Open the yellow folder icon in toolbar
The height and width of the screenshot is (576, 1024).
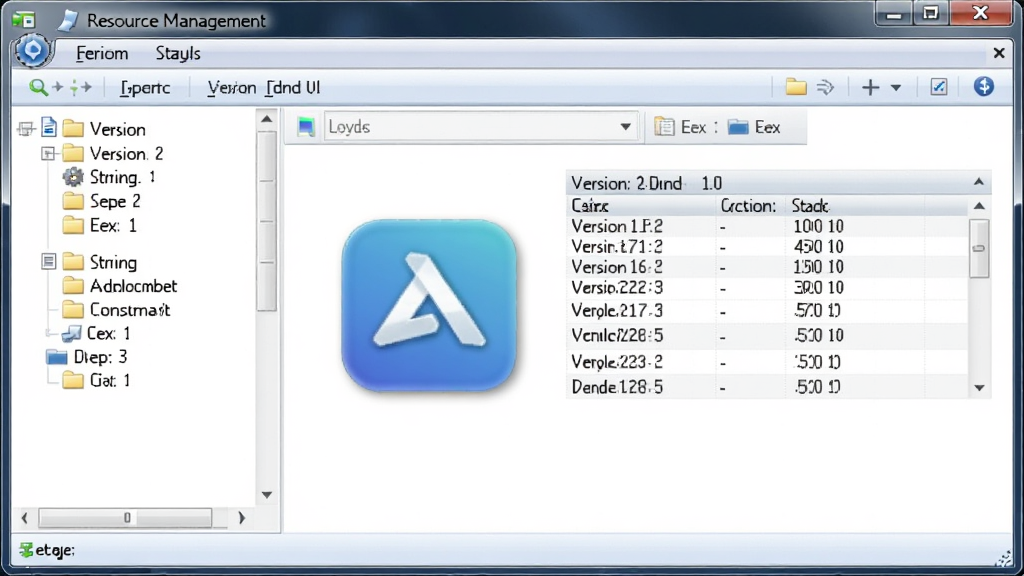(795, 87)
